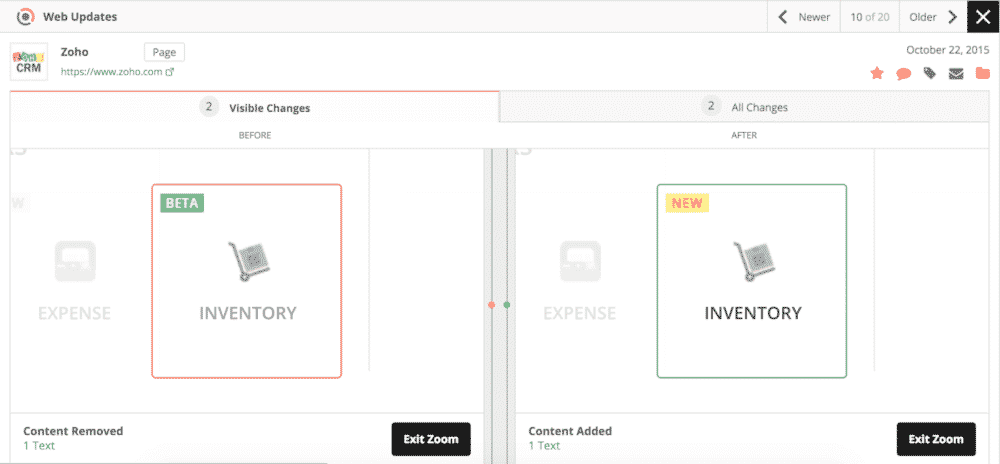
Task: Select the NEW Inventory box in After
Action: 752,281
